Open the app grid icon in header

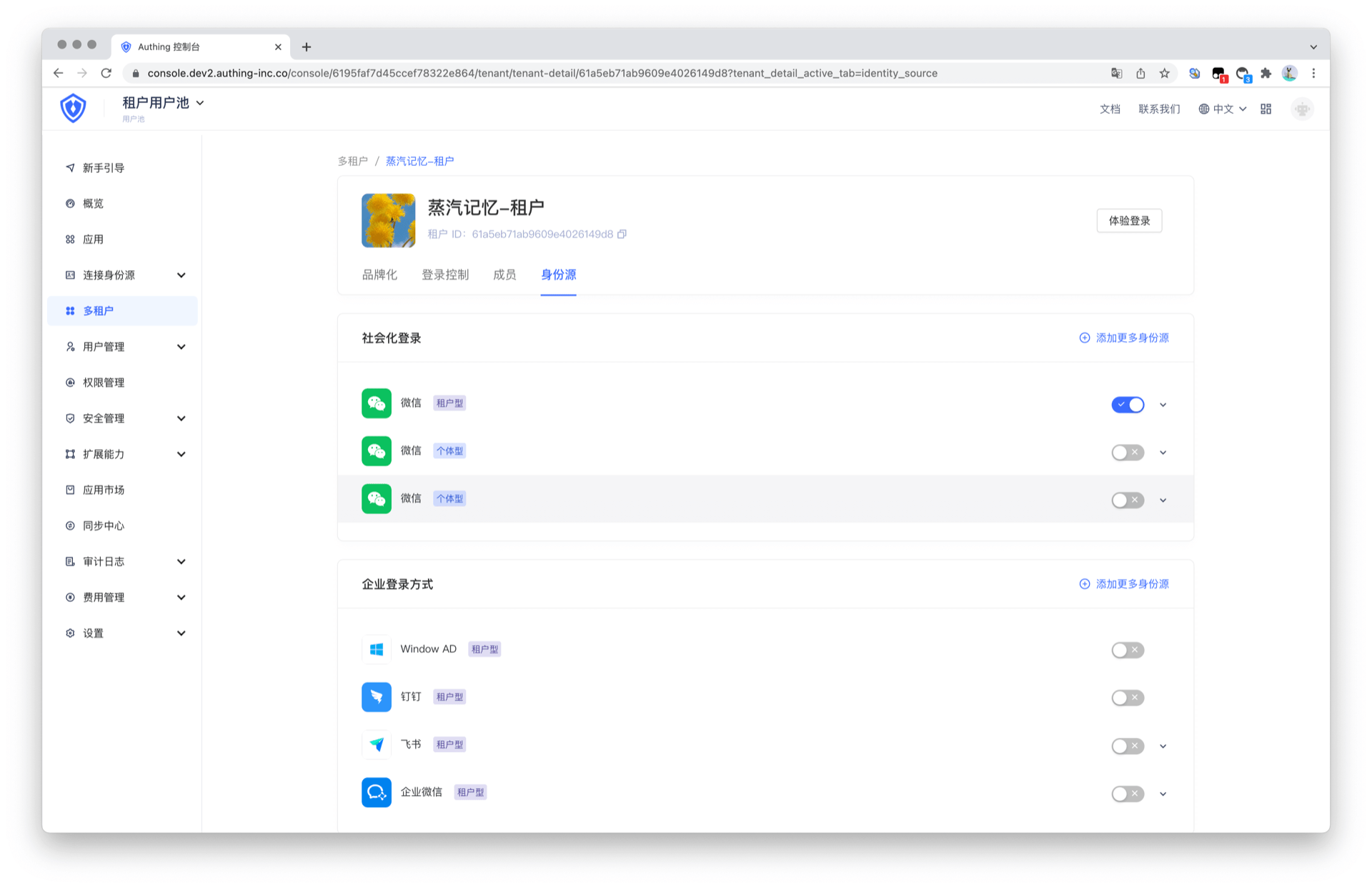1266,109
